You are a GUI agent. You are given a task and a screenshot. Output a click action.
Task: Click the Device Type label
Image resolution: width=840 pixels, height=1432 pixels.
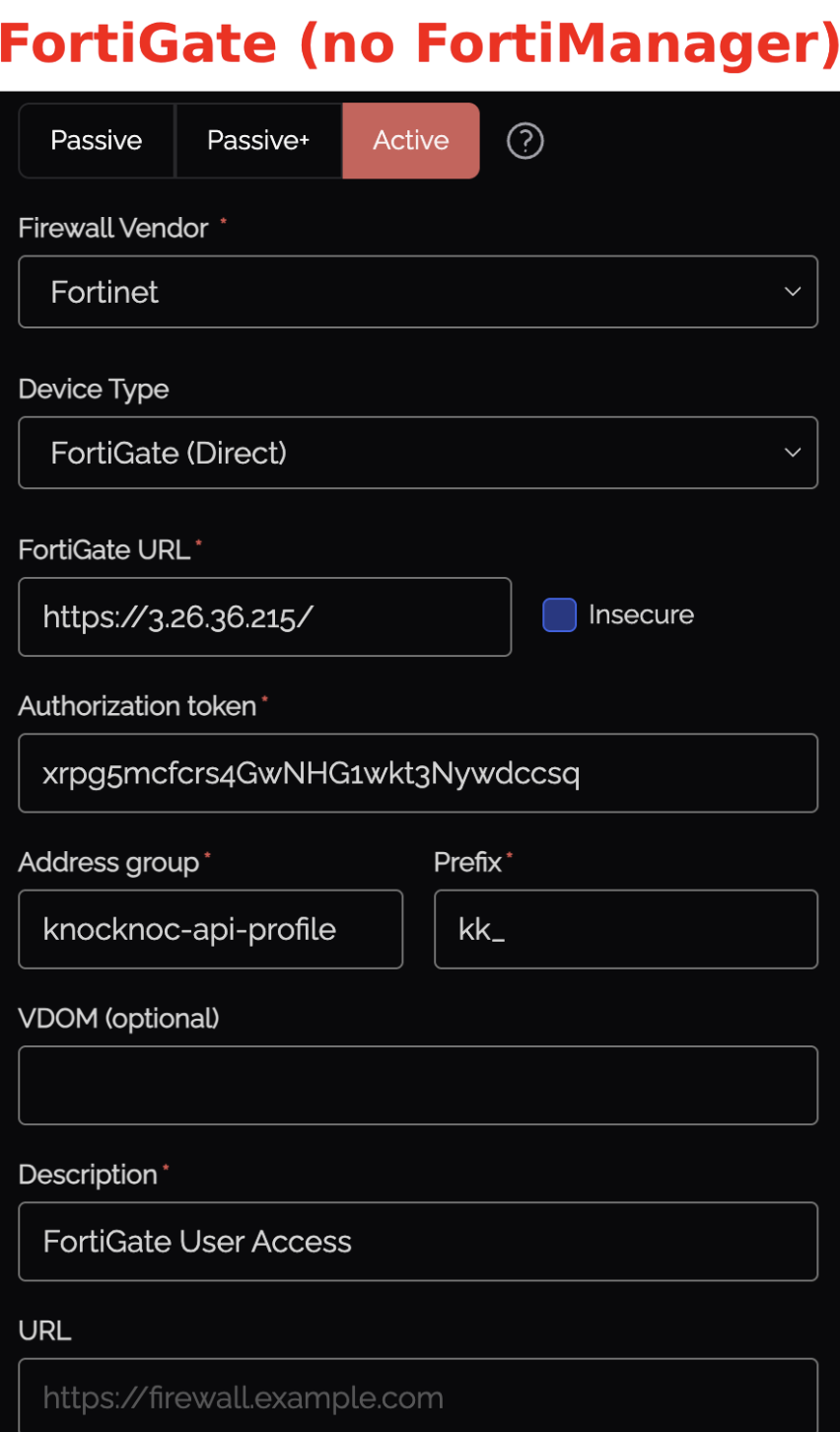click(x=94, y=390)
